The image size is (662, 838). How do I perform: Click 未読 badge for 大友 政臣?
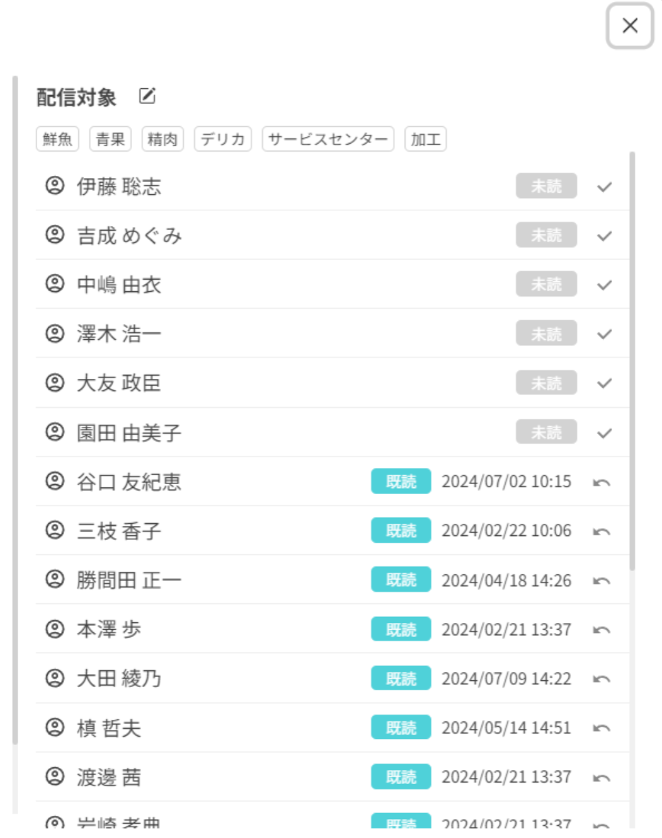(546, 383)
